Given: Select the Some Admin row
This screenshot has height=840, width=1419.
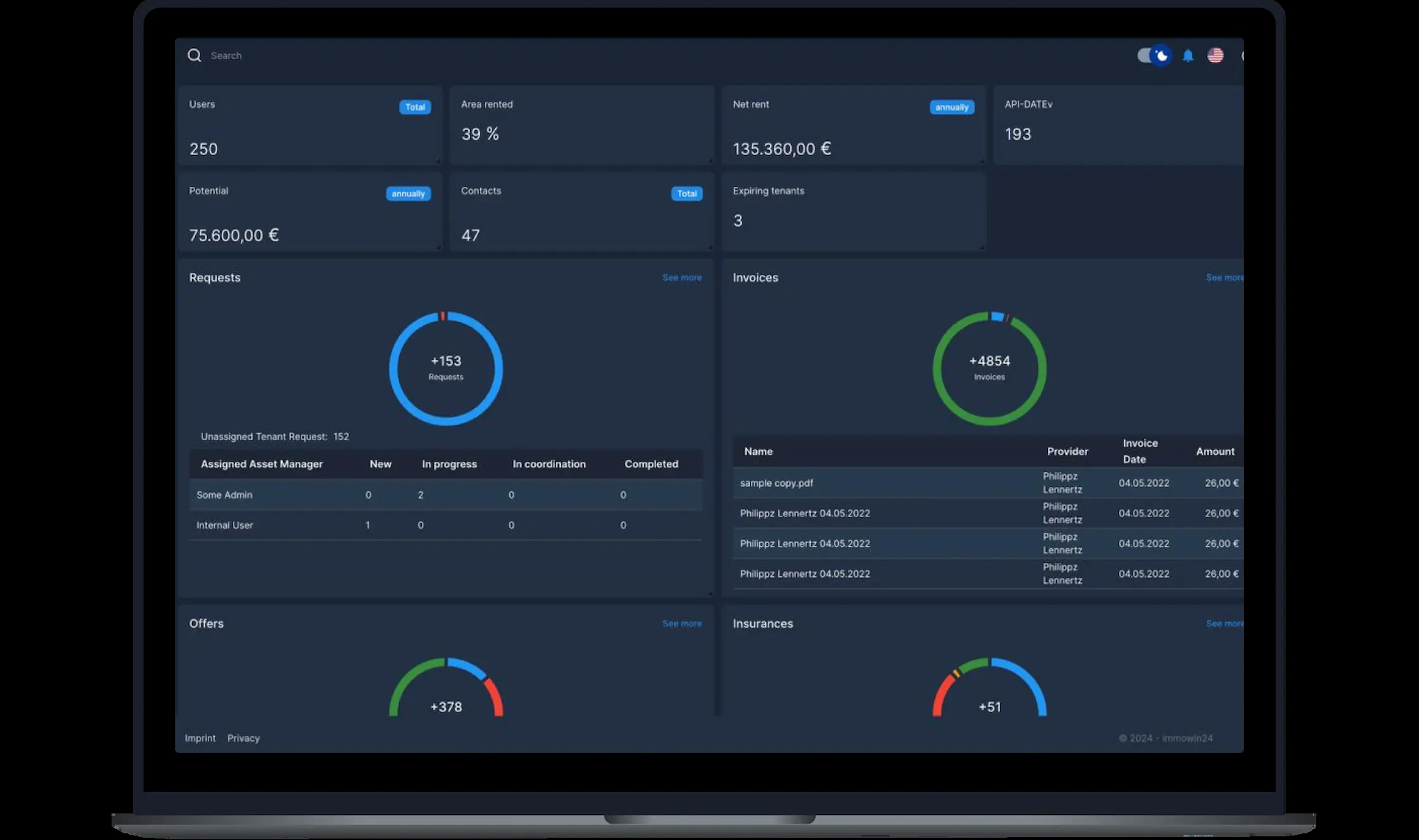Looking at the screenshot, I should pos(446,495).
